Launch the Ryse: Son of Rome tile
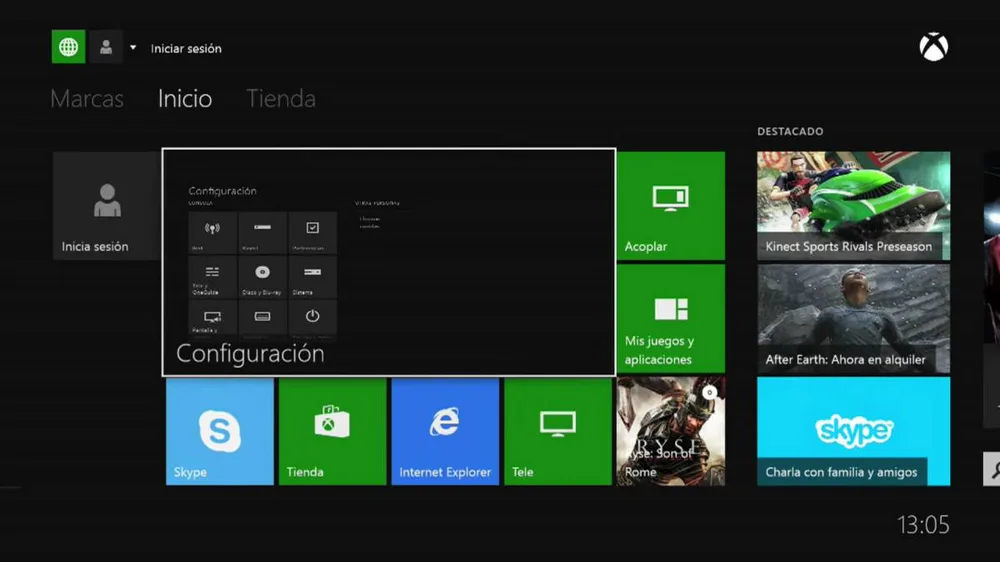 (x=671, y=431)
